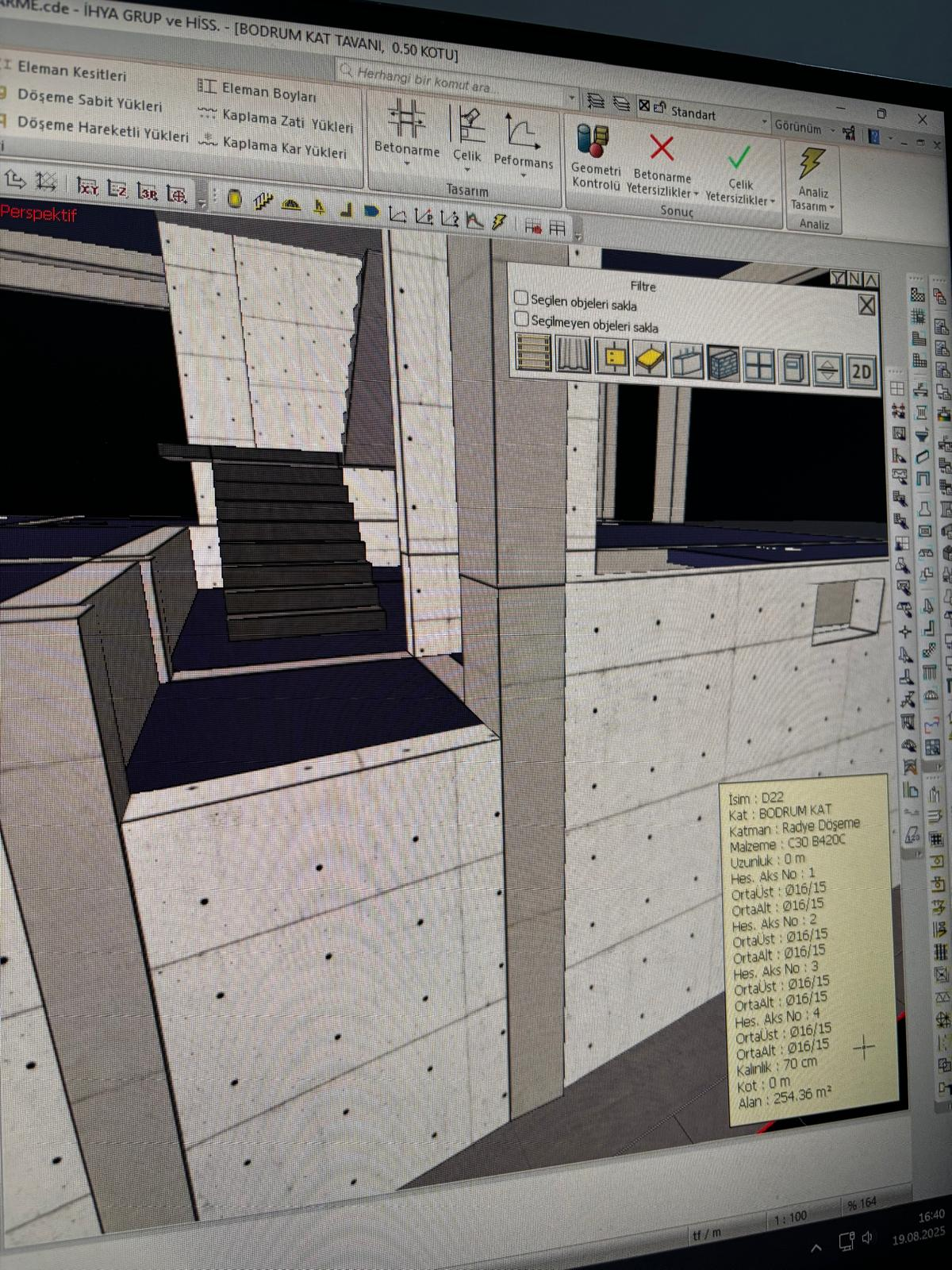Image resolution: width=952 pixels, height=1270 pixels.
Task: Click the N button above Filtre panel
Action: click(854, 279)
